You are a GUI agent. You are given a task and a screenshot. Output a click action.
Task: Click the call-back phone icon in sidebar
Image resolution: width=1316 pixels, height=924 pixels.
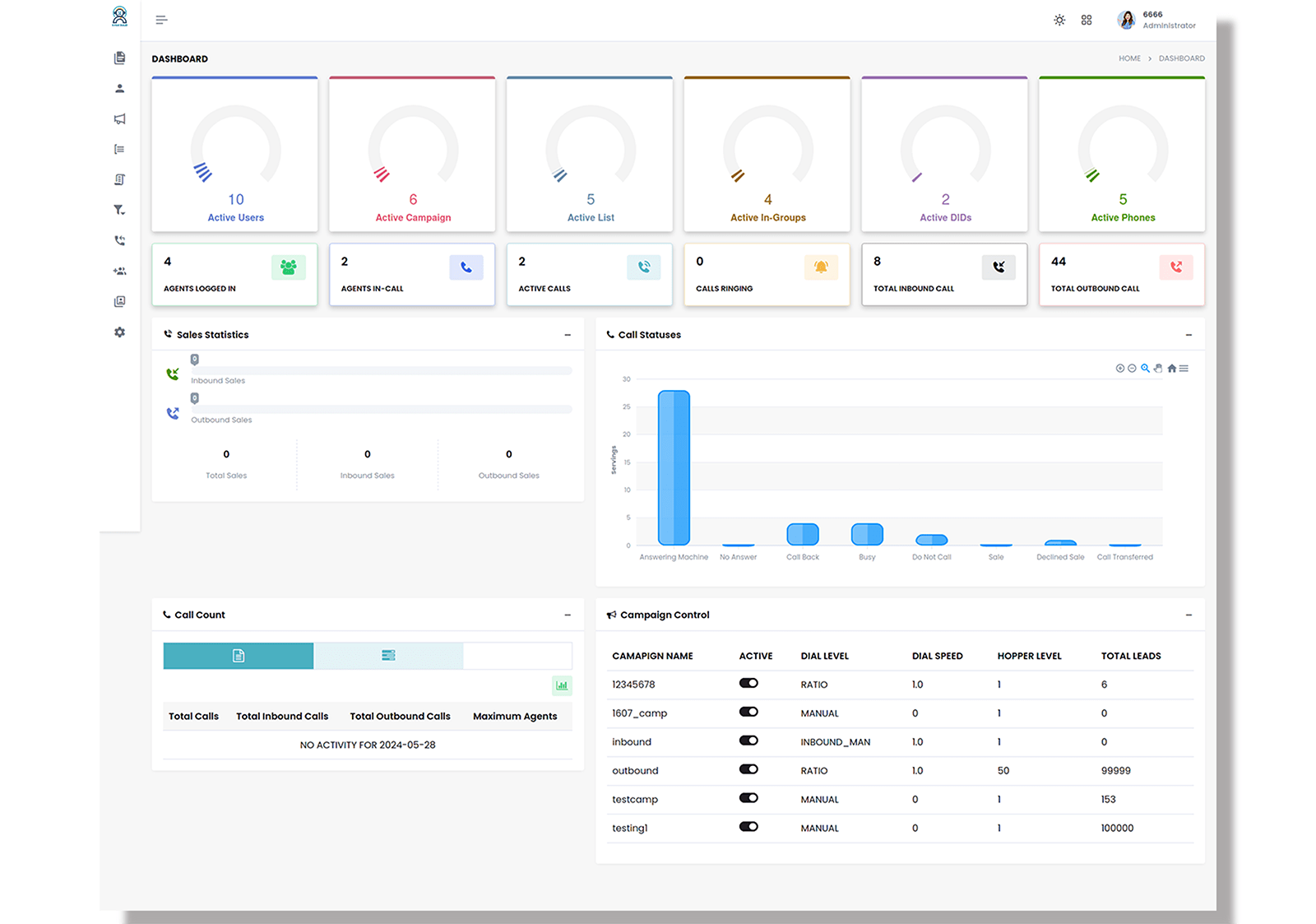[120, 239]
